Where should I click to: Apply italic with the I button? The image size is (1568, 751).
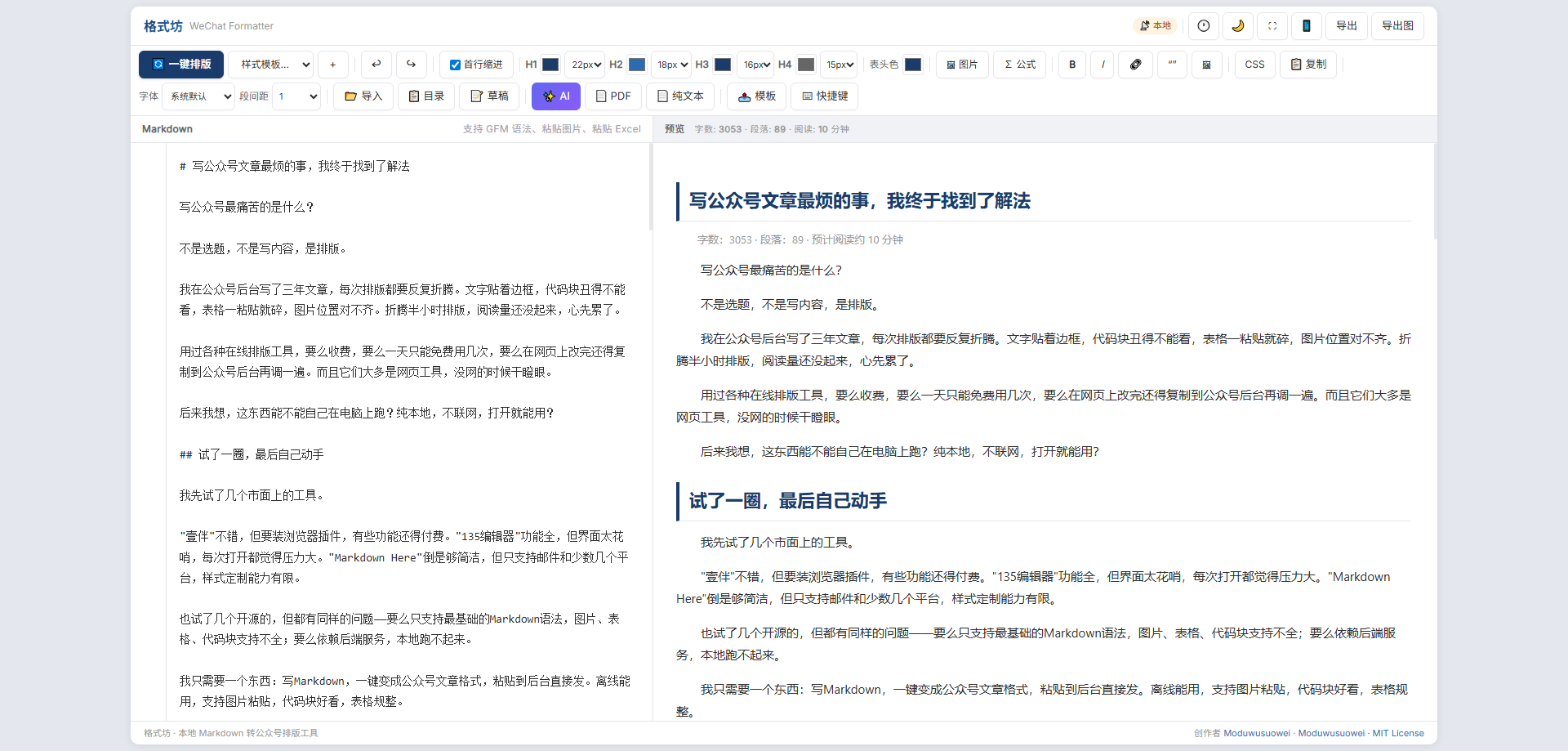coord(1103,65)
